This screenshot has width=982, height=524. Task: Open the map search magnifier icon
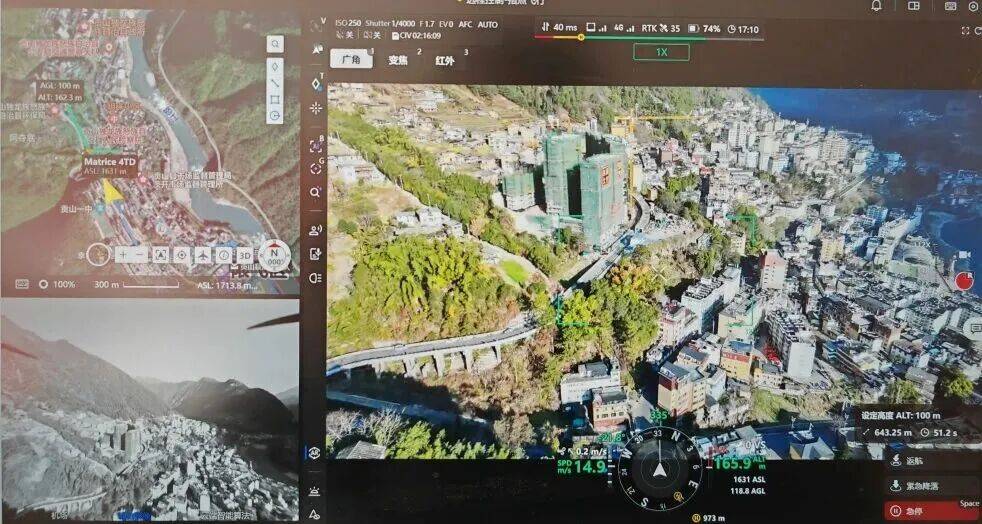point(274,45)
